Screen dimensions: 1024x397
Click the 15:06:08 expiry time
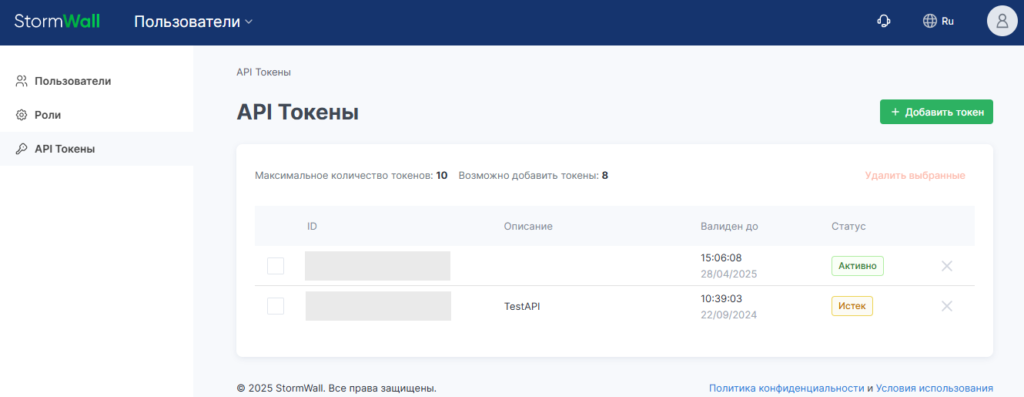[721, 258]
